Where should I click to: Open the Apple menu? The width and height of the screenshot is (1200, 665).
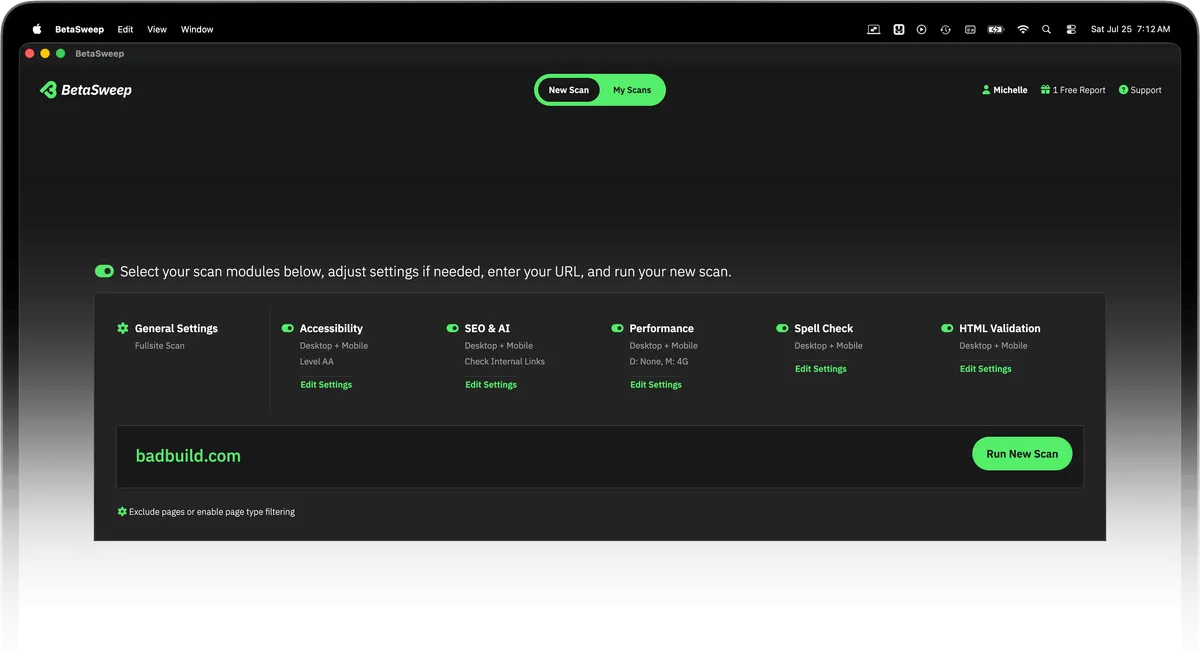pyautogui.click(x=37, y=29)
